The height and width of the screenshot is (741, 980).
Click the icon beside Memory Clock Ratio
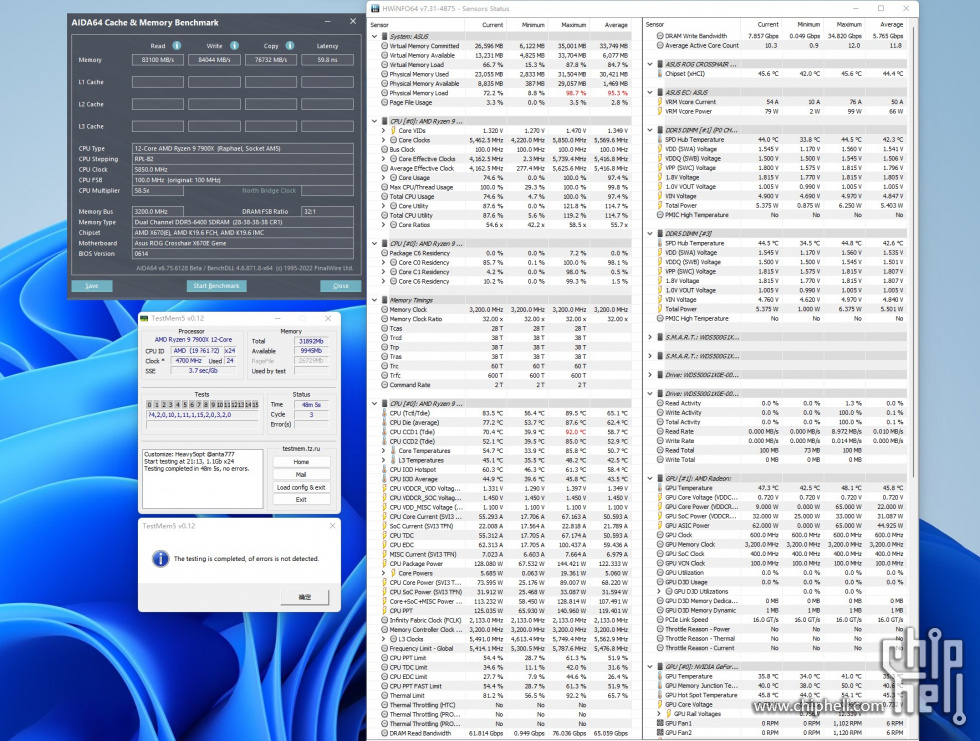tap(384, 319)
